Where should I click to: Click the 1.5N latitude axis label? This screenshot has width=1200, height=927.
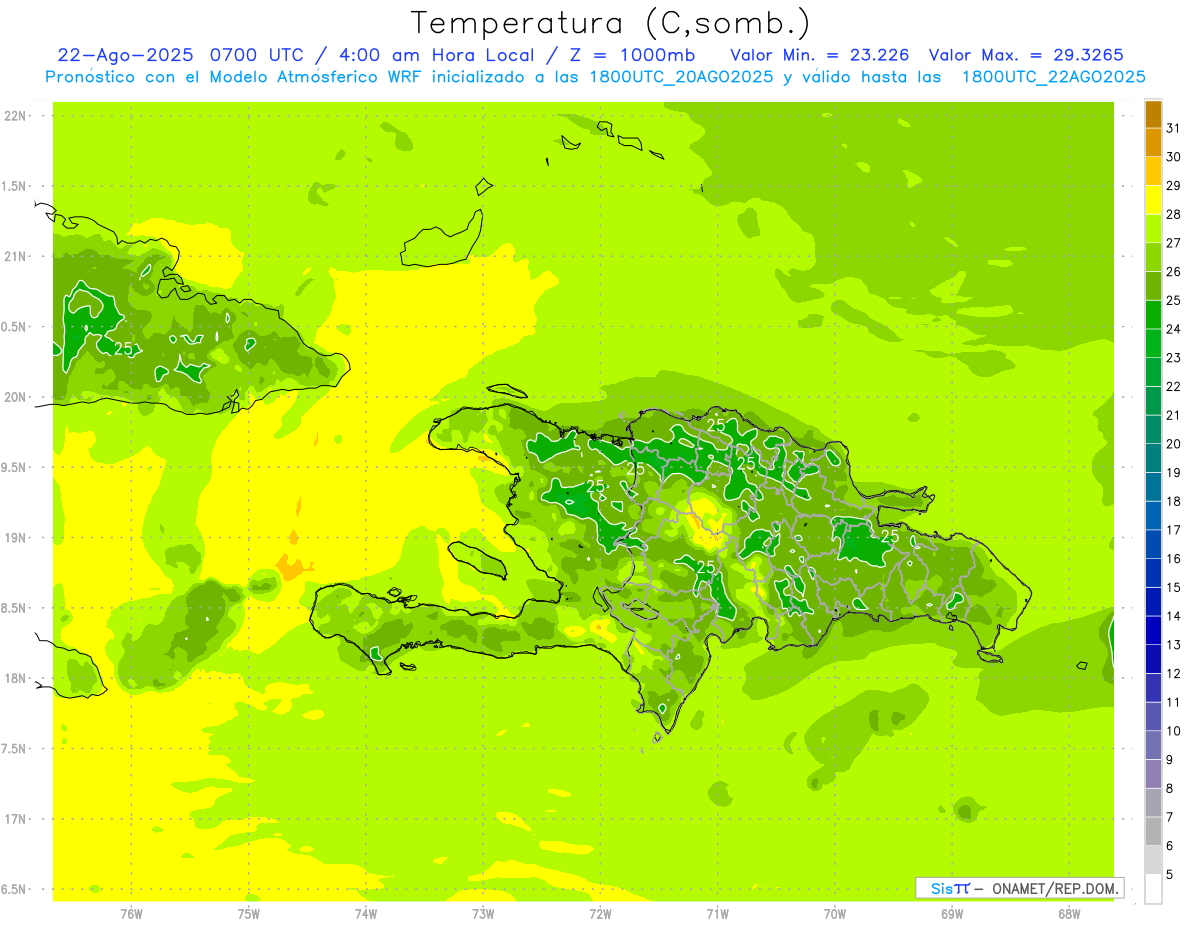pos(16,186)
